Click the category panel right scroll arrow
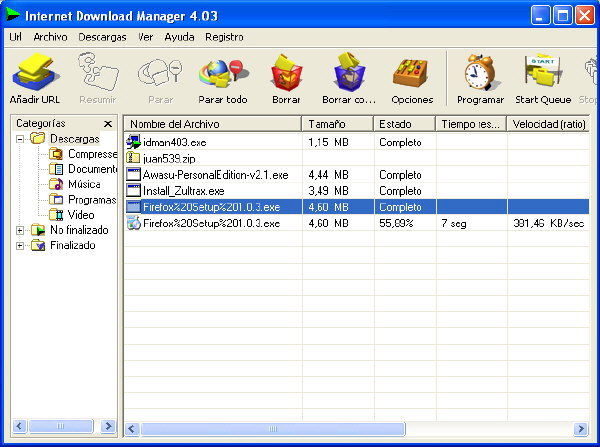600x447 pixels. 108,426
